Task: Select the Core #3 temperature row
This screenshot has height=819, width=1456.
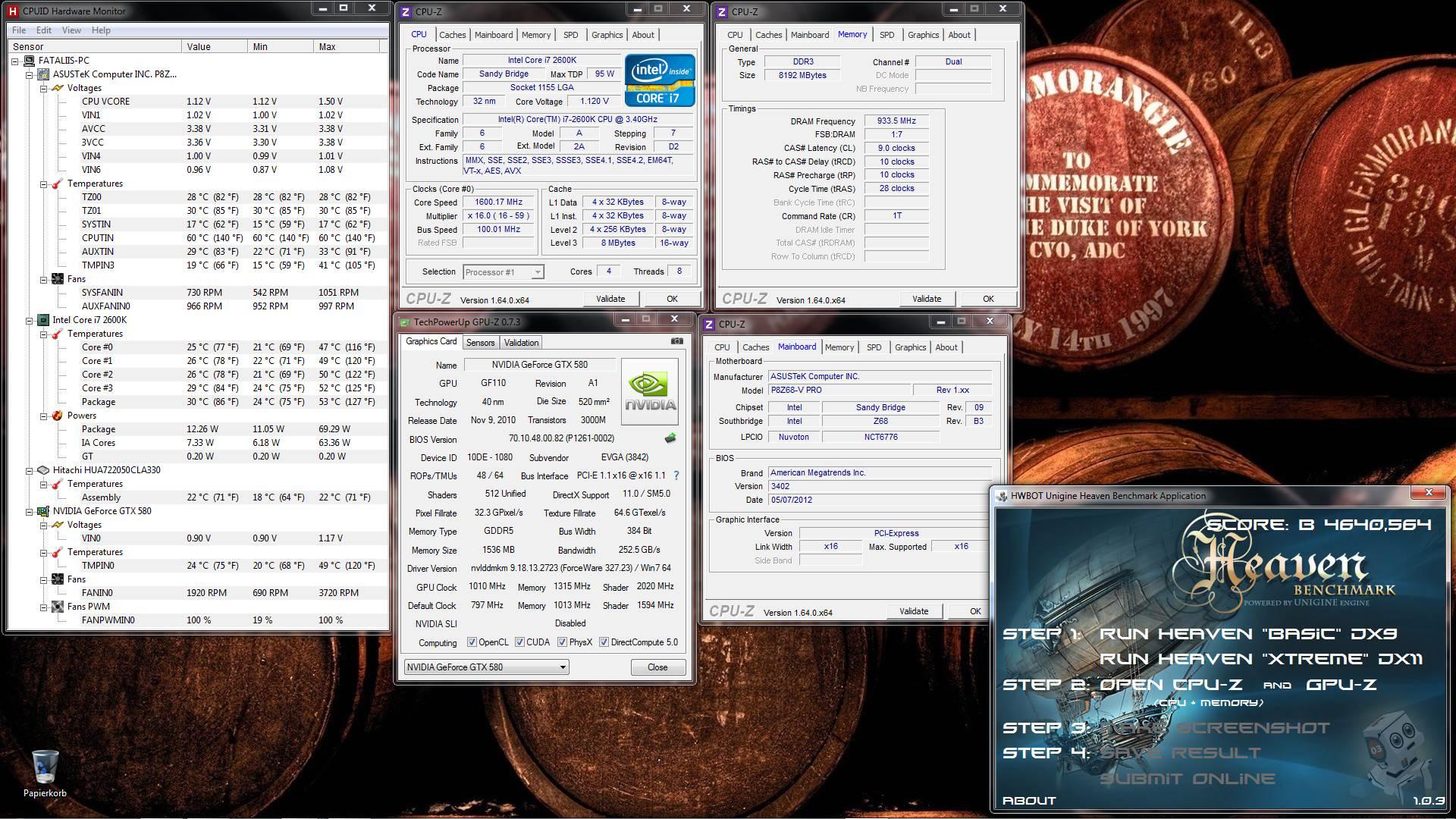Action: click(197, 388)
